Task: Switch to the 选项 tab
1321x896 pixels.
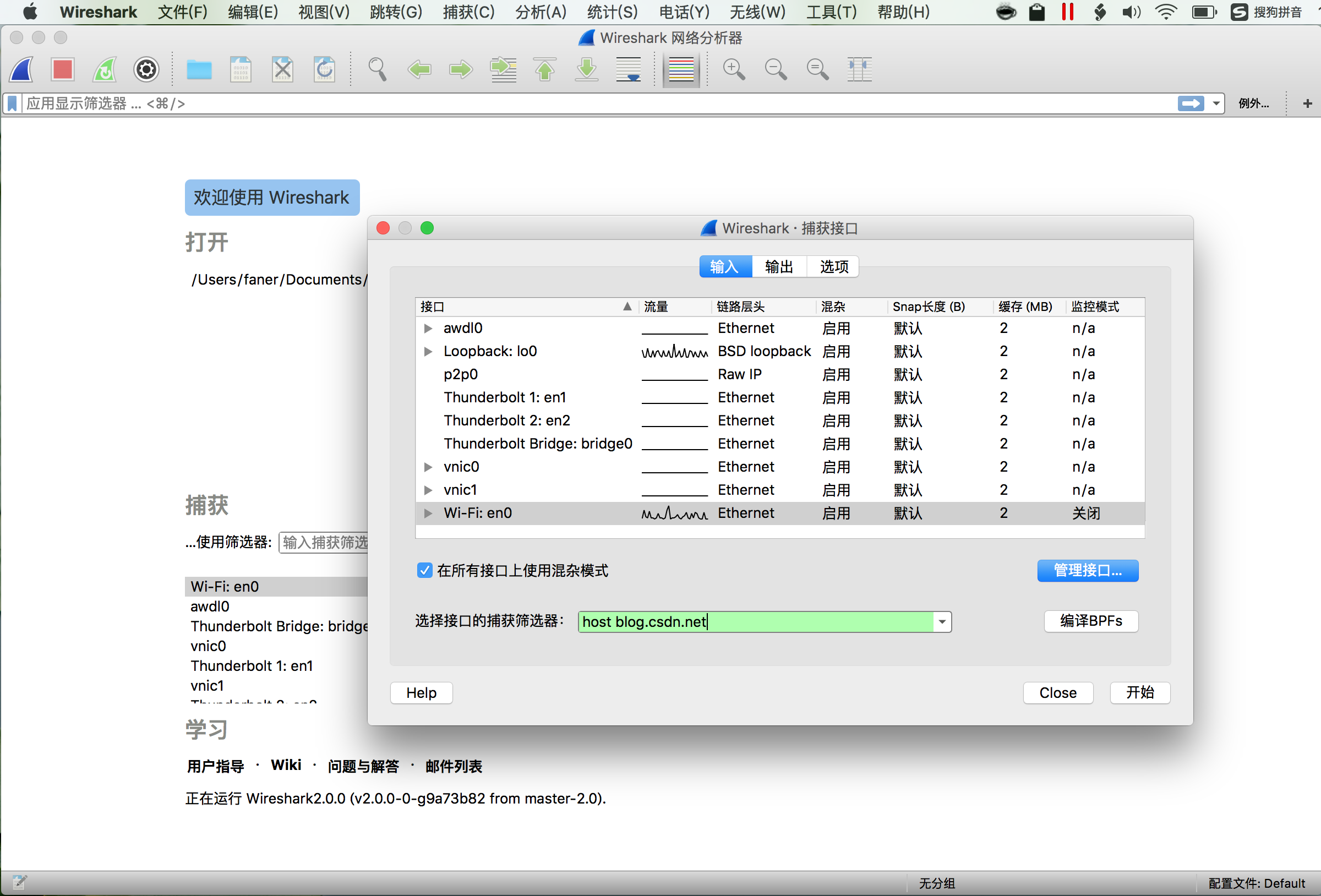Action: (x=833, y=266)
